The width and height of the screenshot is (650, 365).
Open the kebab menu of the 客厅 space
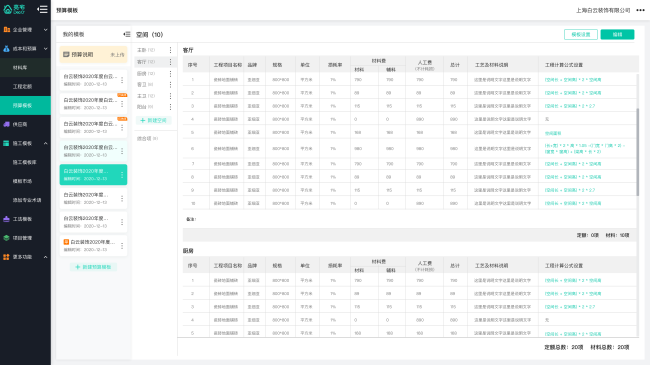tap(170, 62)
